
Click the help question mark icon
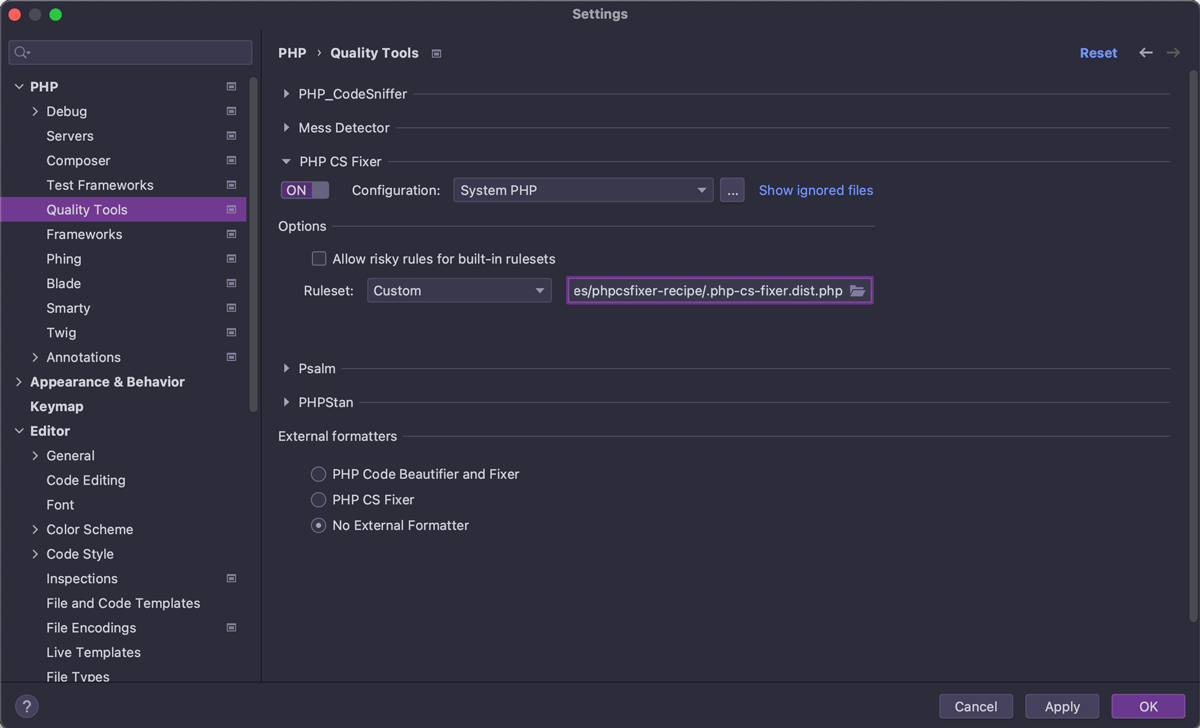point(25,706)
